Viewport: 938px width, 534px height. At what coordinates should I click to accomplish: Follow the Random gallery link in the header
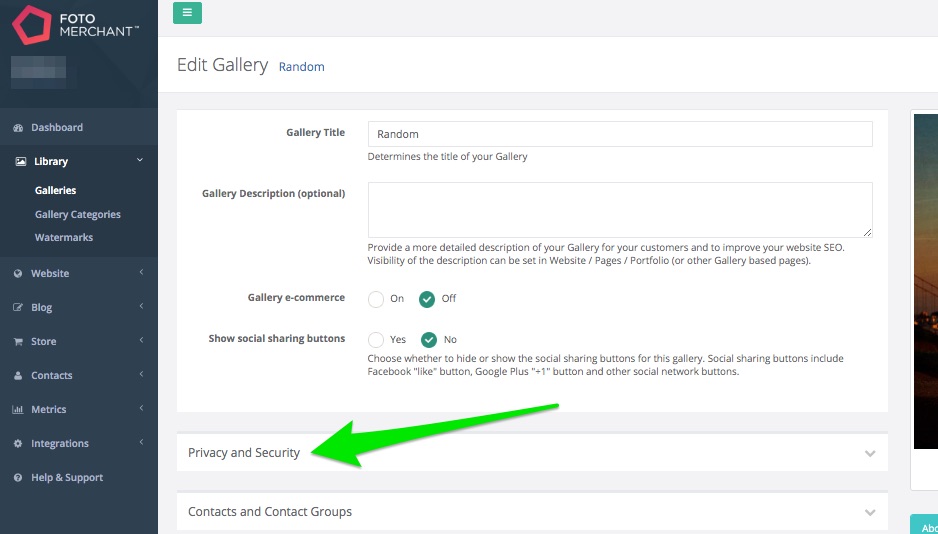[x=302, y=67]
